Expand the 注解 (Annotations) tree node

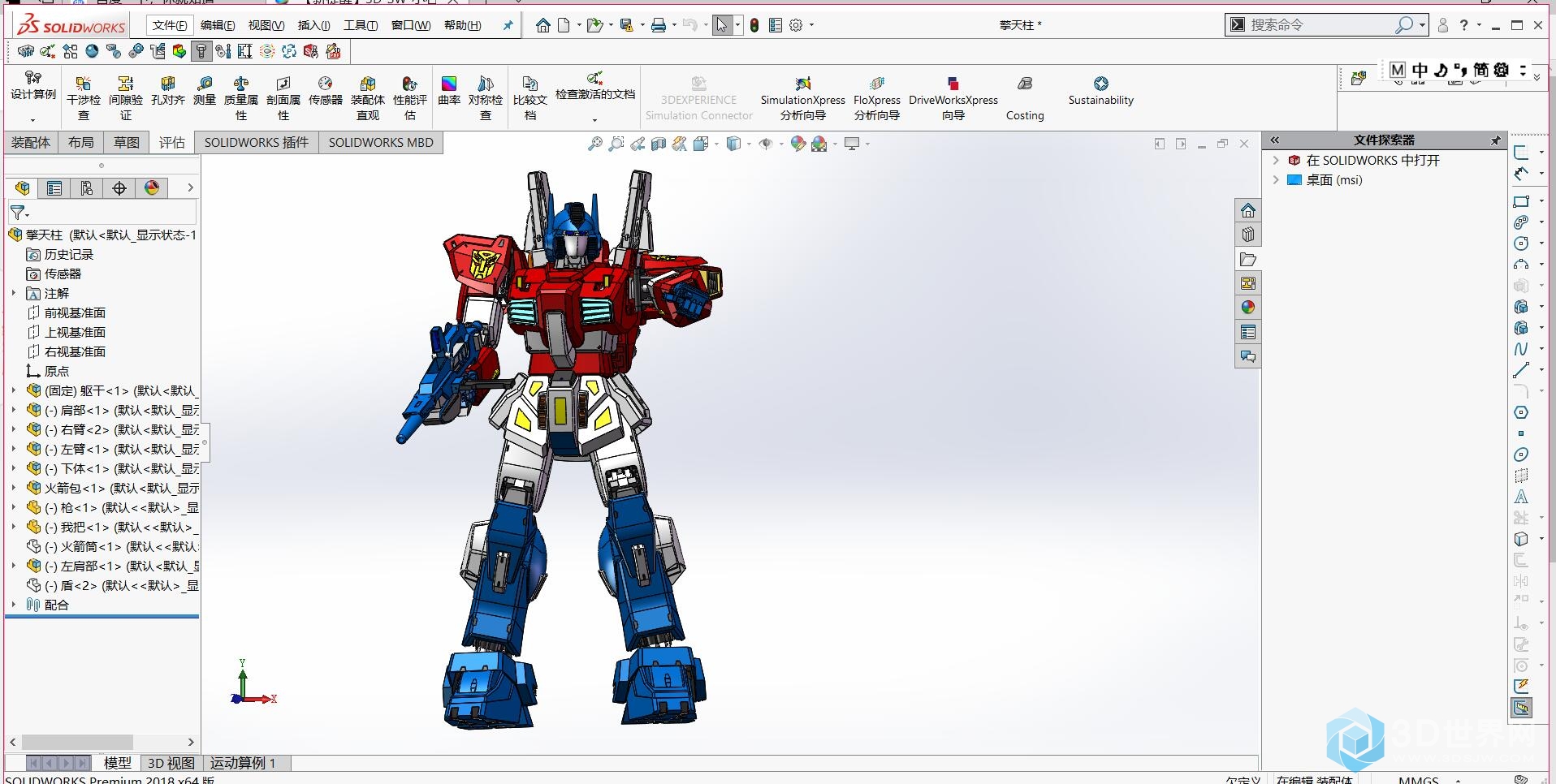coord(14,293)
